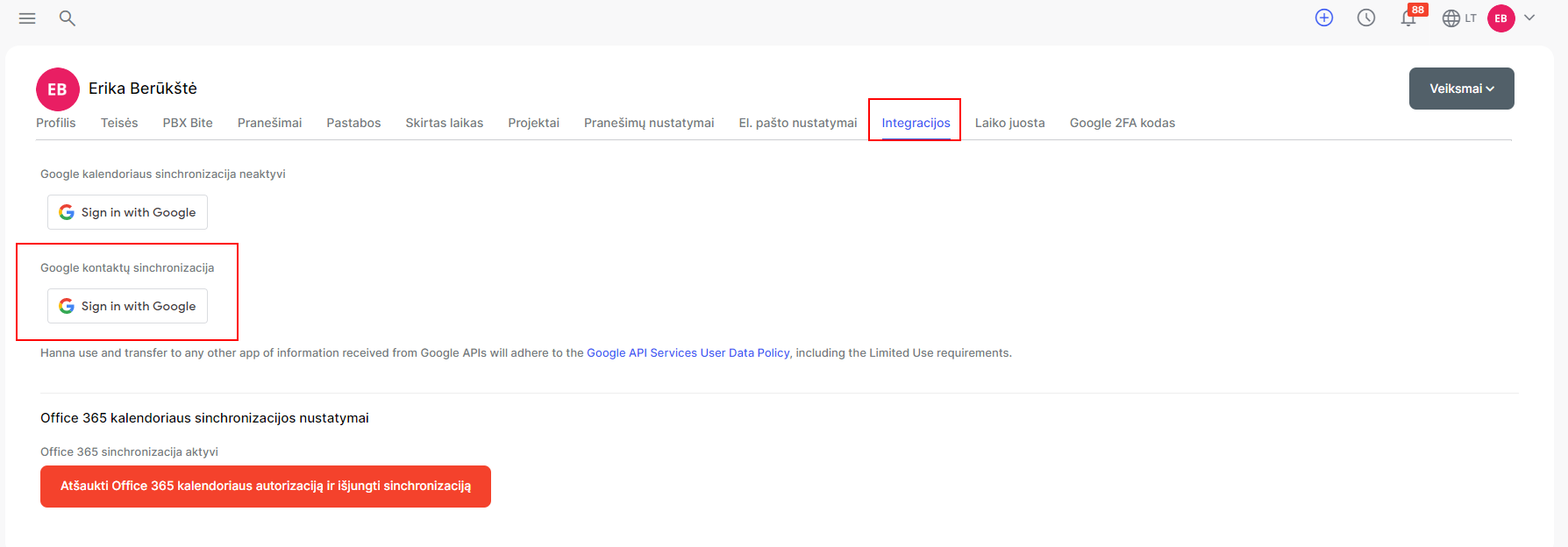Open El. pašto nustatymai tab

pyautogui.click(x=798, y=123)
